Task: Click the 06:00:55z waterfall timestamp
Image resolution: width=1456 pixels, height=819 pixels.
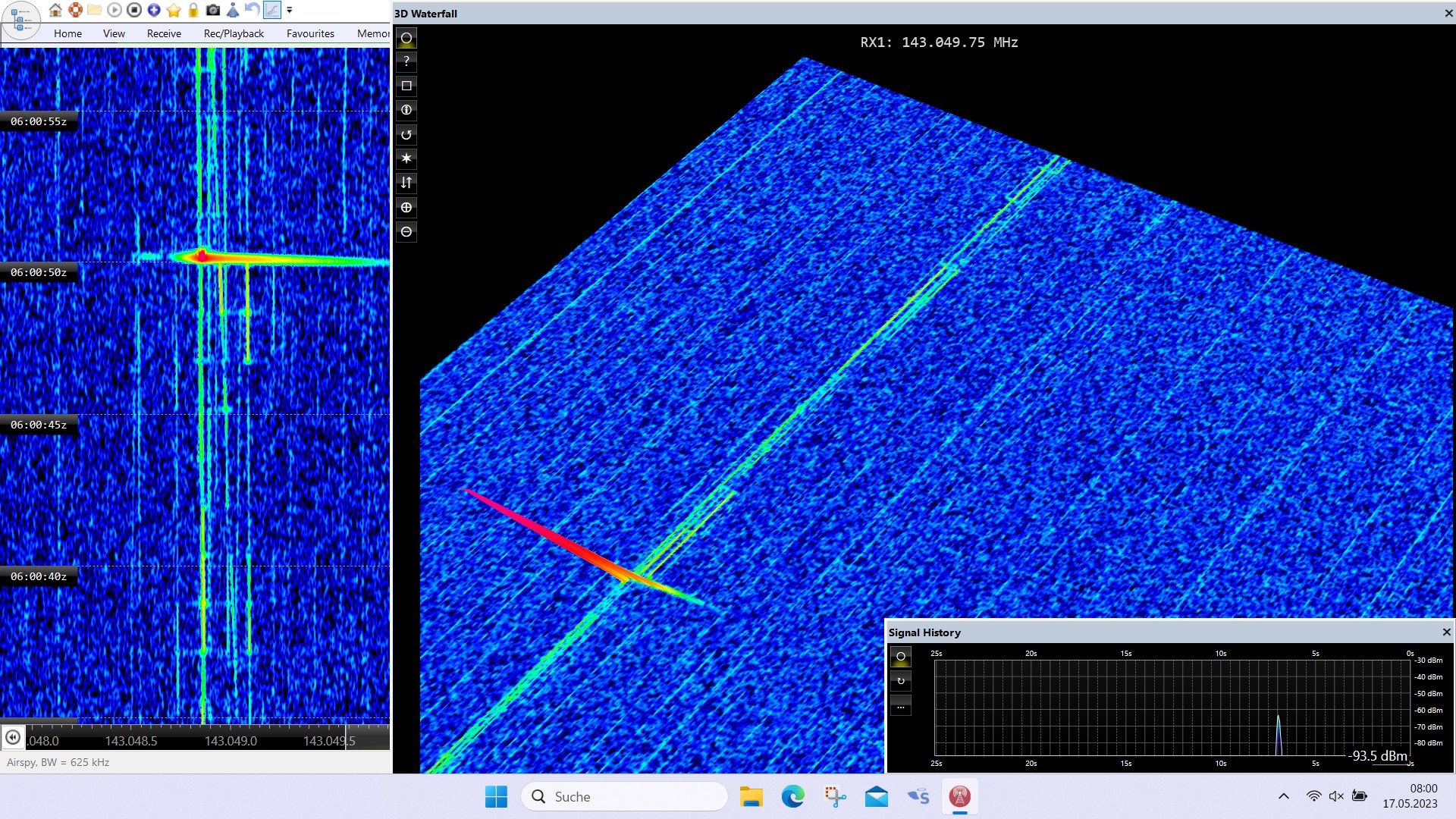Action: pos(39,121)
